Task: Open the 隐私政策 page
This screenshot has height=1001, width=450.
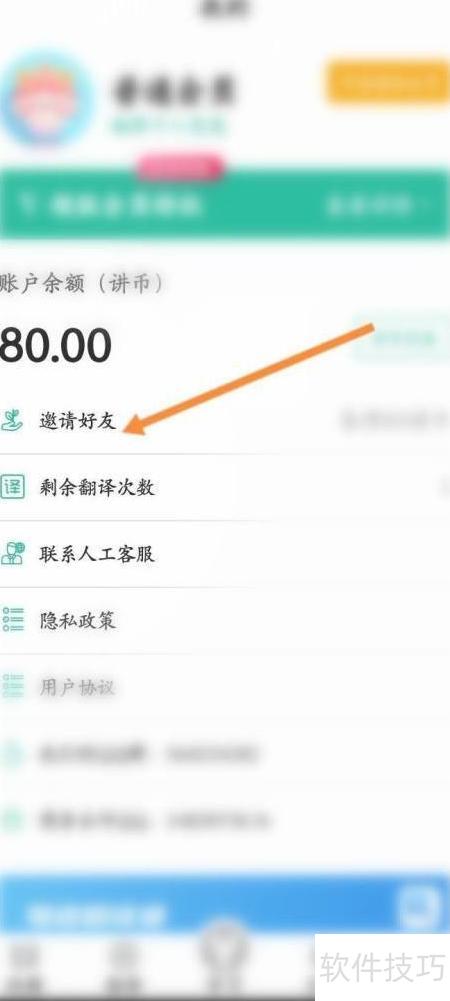Action: (x=225, y=620)
